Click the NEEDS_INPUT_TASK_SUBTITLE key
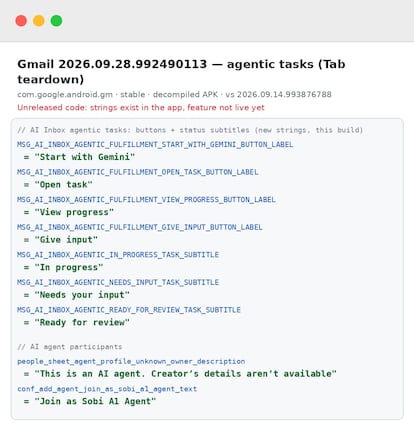 (118, 282)
